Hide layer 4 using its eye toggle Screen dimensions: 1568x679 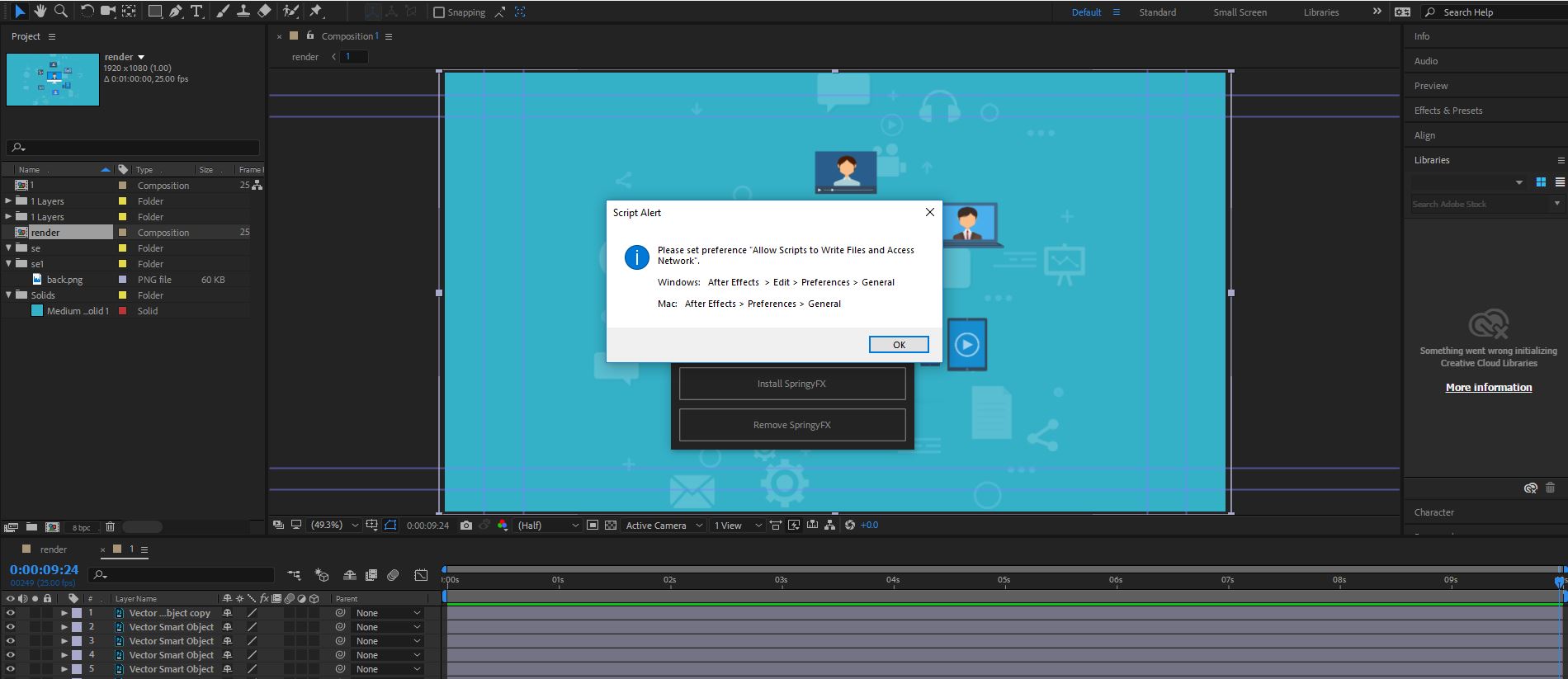pos(11,655)
